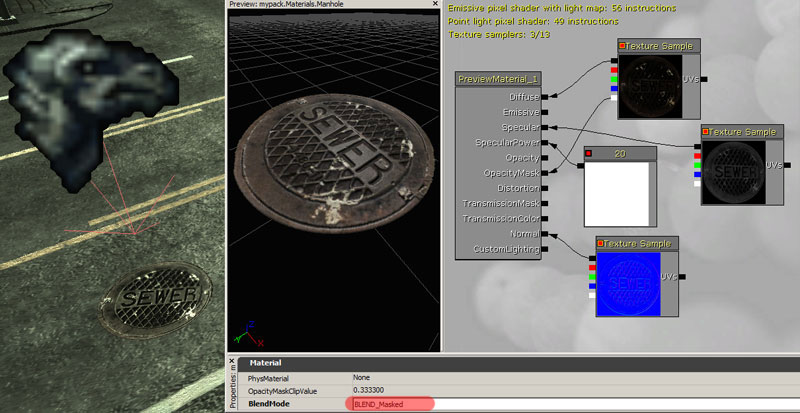This screenshot has height=413, width=800.
Task: Click RGB black output of Normal Texture Sample
Action: click(592, 258)
